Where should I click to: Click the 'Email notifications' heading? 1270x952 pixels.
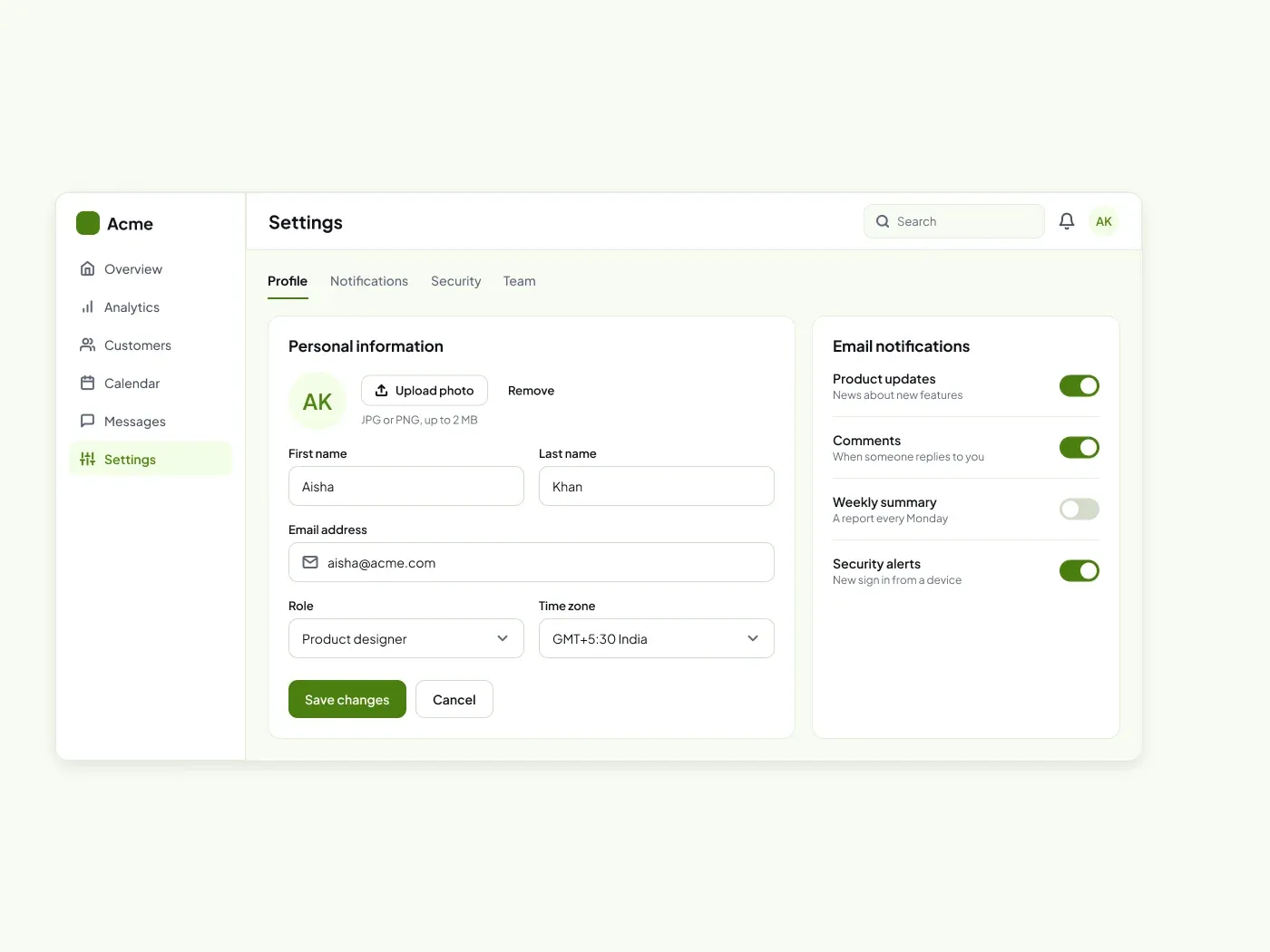pos(901,346)
